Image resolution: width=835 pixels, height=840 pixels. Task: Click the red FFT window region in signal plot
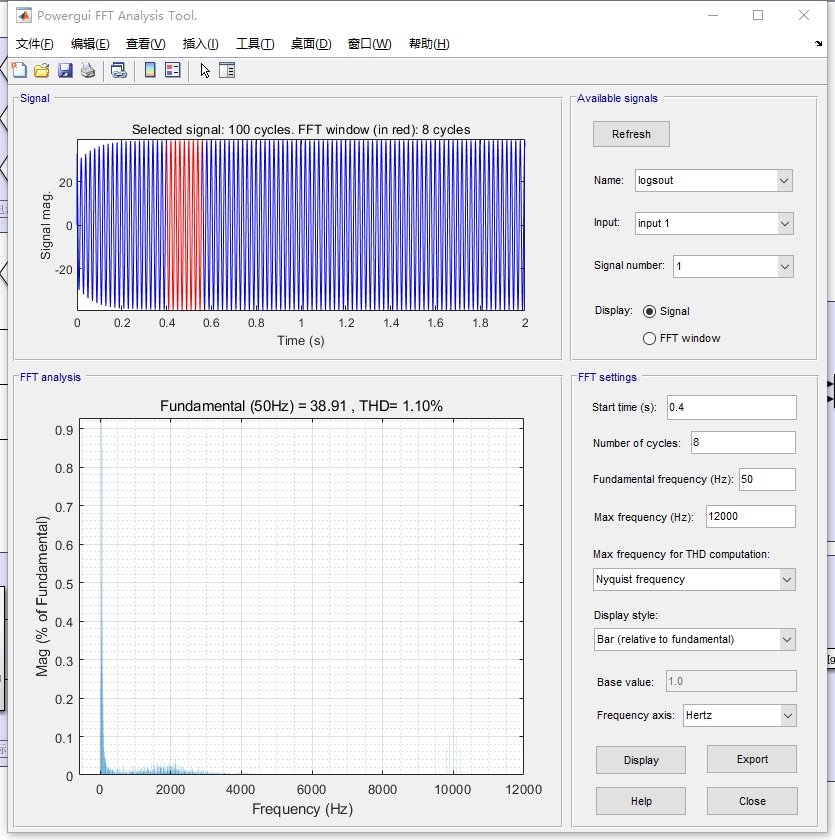pos(185,225)
